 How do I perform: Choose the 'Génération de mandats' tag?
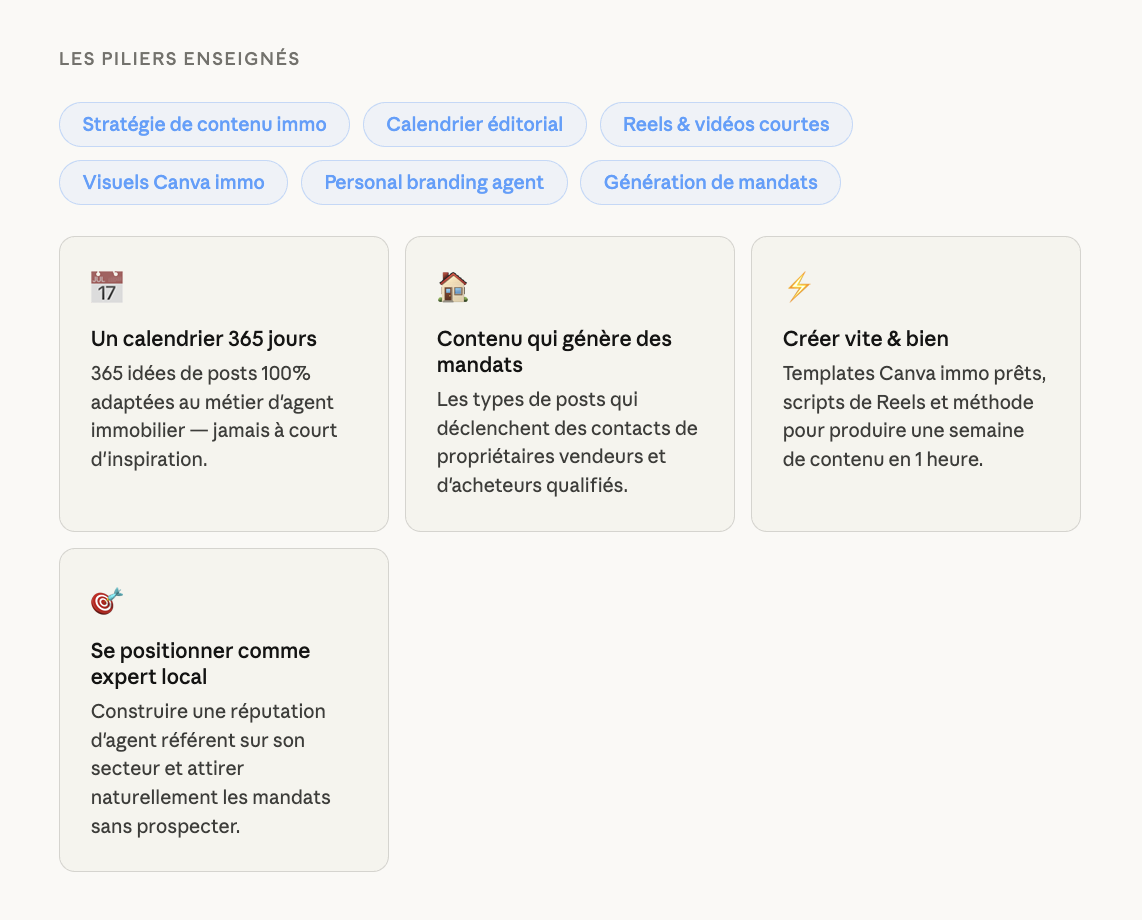click(x=710, y=183)
